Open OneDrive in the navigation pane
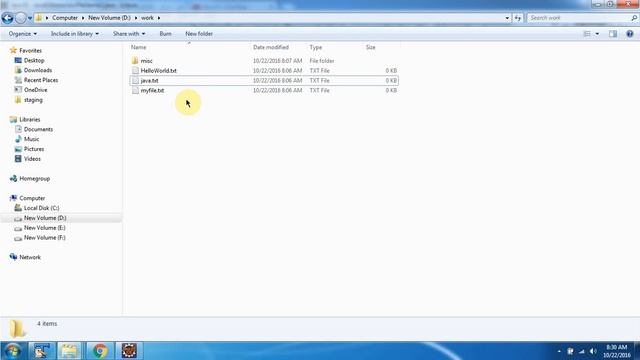The height and width of the screenshot is (360, 640). [x=36, y=90]
